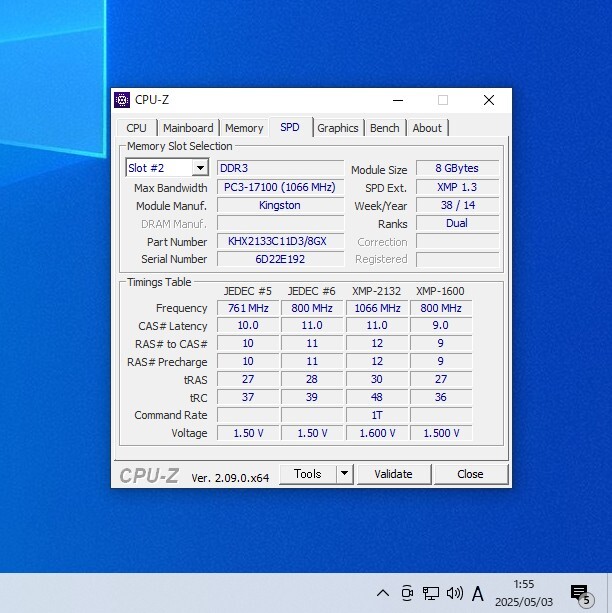
Task: Click the Meet Now tray icon
Action: [407, 593]
